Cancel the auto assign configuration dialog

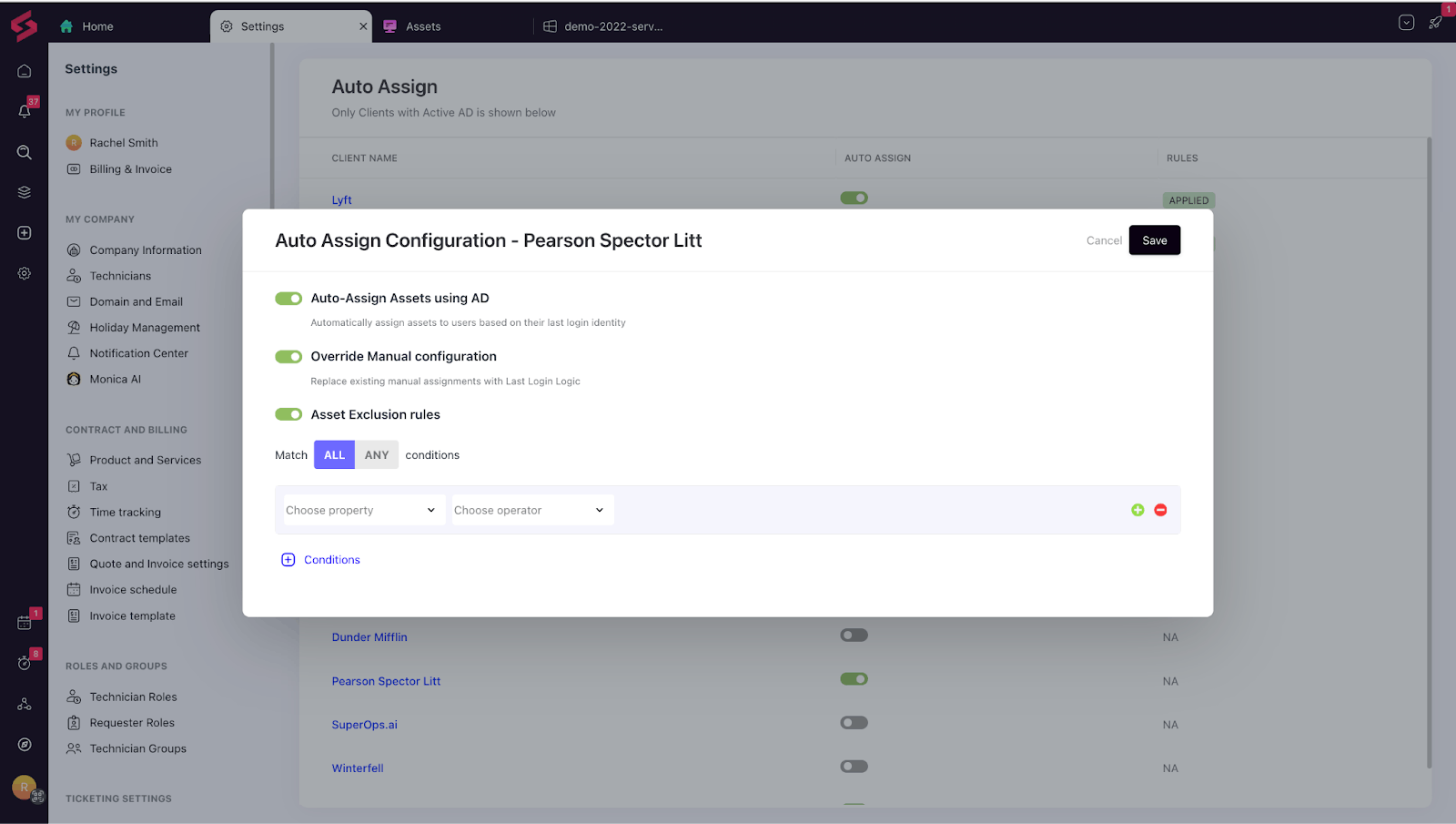pyautogui.click(x=1104, y=240)
